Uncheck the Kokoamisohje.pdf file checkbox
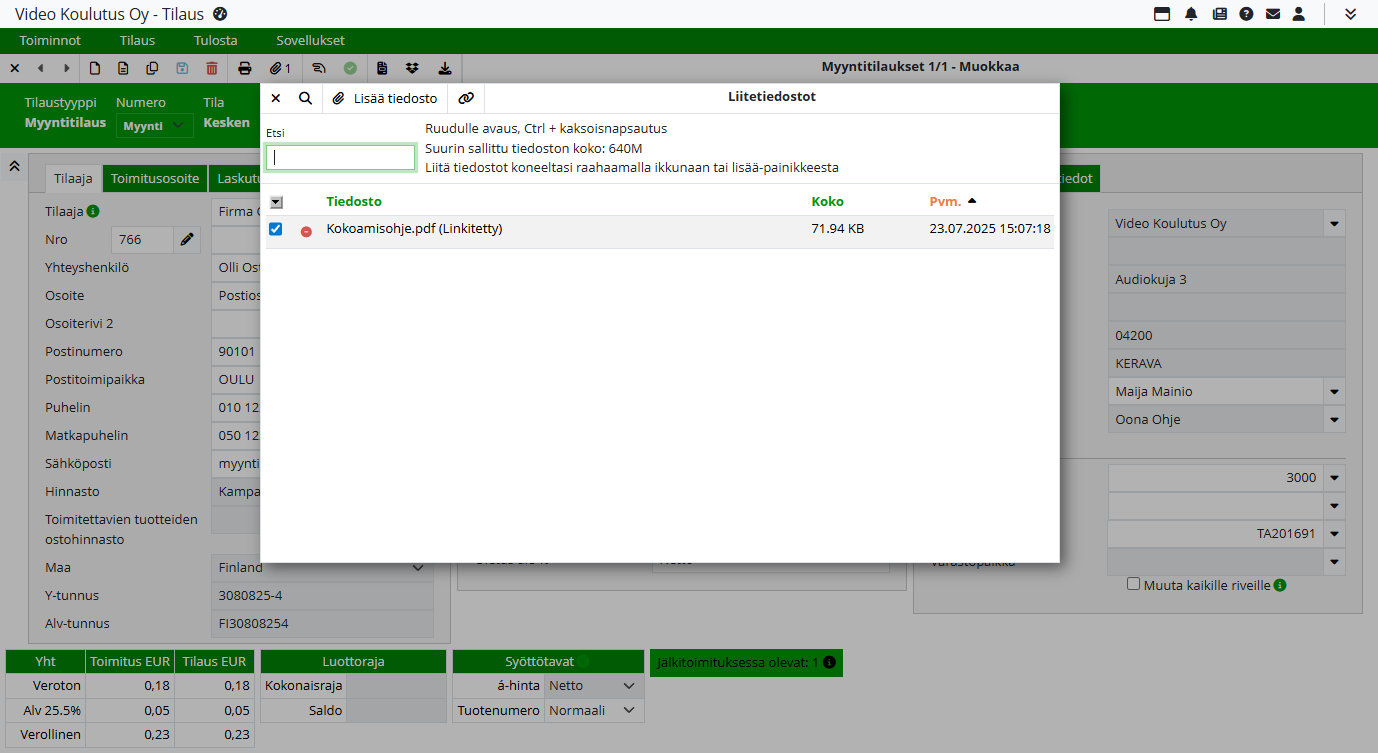The width and height of the screenshot is (1378, 753). pyautogui.click(x=276, y=229)
